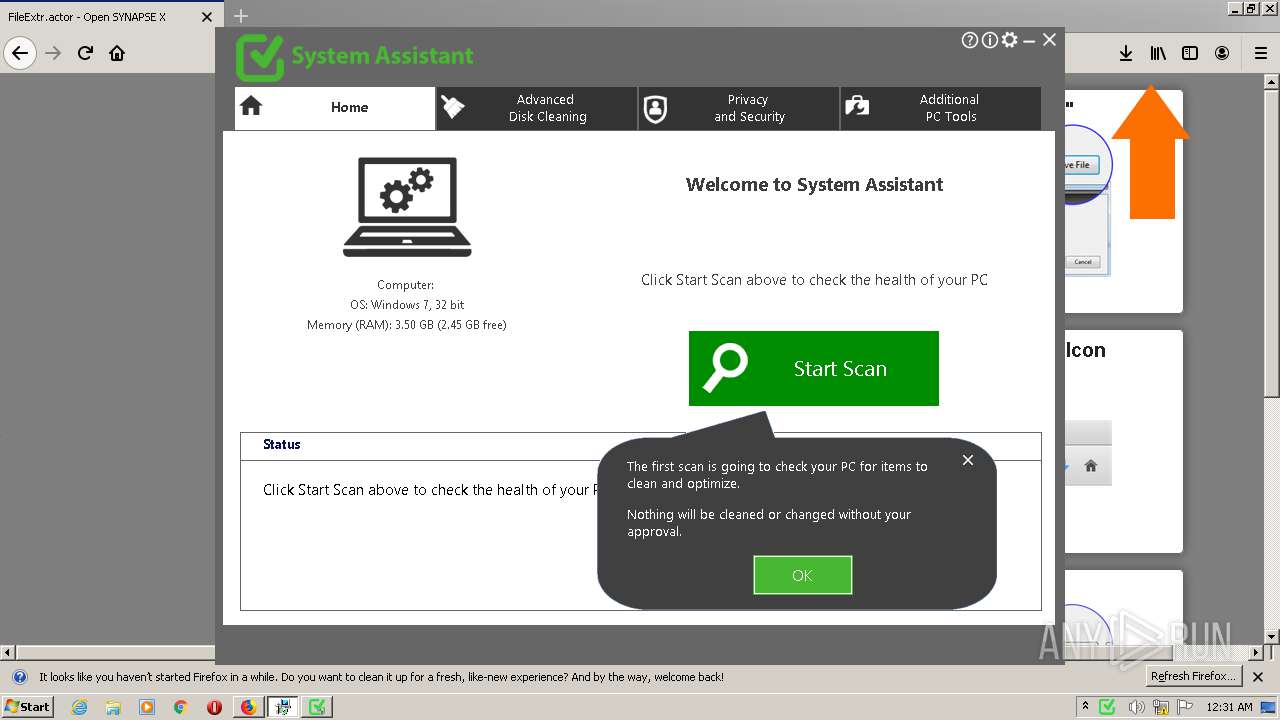Image resolution: width=1280 pixels, height=720 pixels.
Task: Open Firefox library icon
Action: click(x=1157, y=53)
